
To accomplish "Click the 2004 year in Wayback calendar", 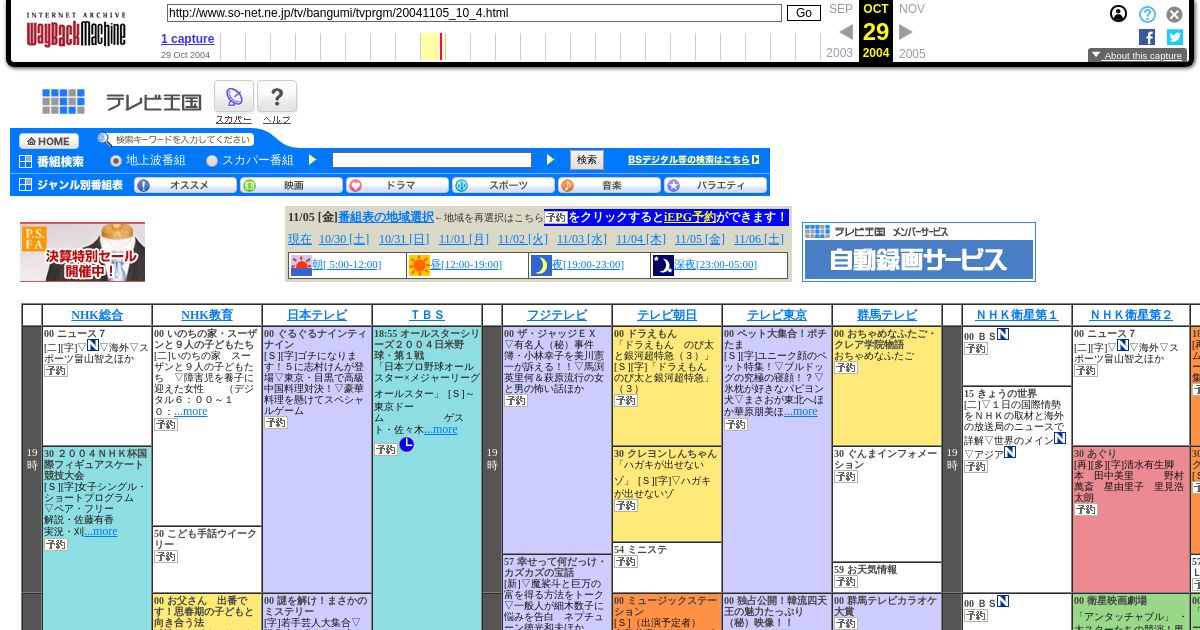I will (x=876, y=53).
